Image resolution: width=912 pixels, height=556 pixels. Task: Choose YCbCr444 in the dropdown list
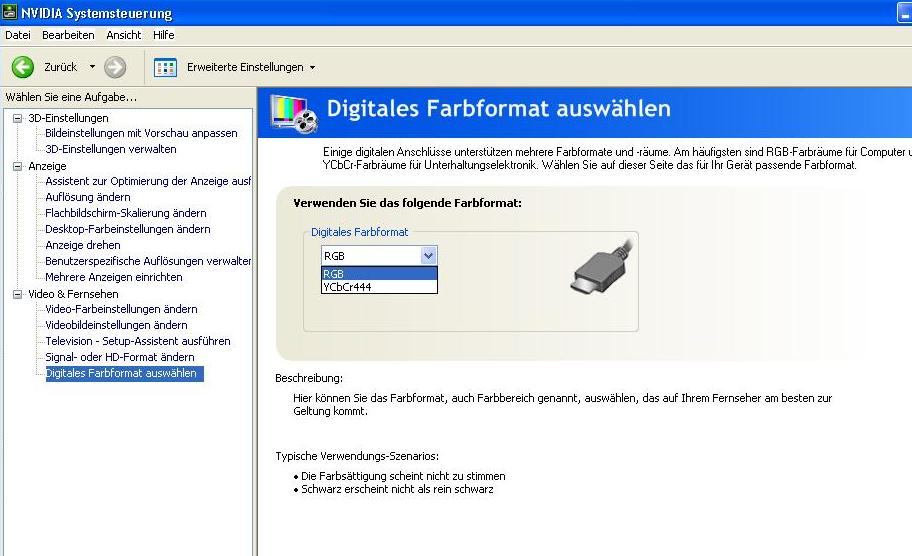click(379, 287)
